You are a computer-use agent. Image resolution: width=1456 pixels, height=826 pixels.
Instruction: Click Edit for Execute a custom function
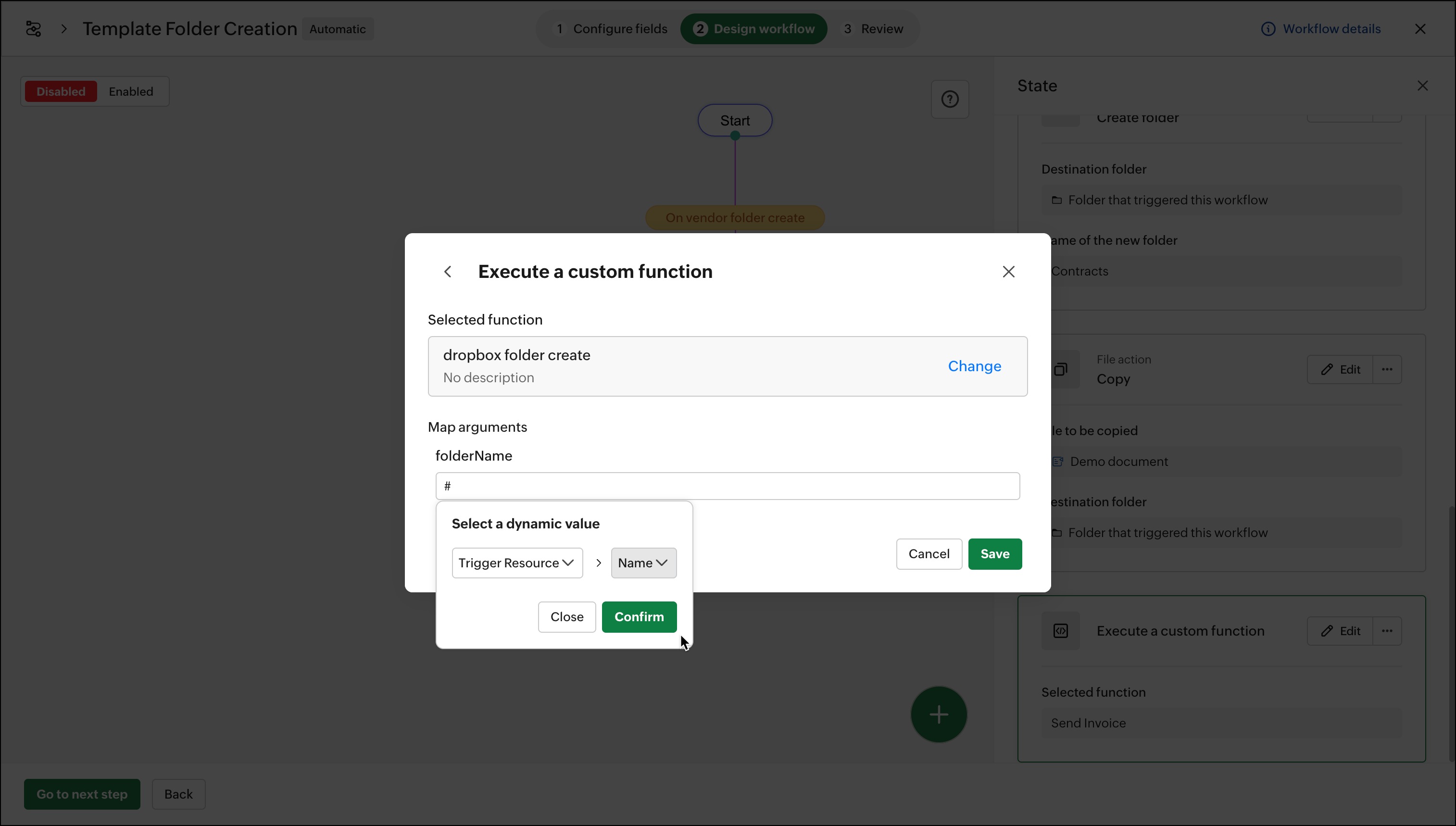tap(1340, 631)
